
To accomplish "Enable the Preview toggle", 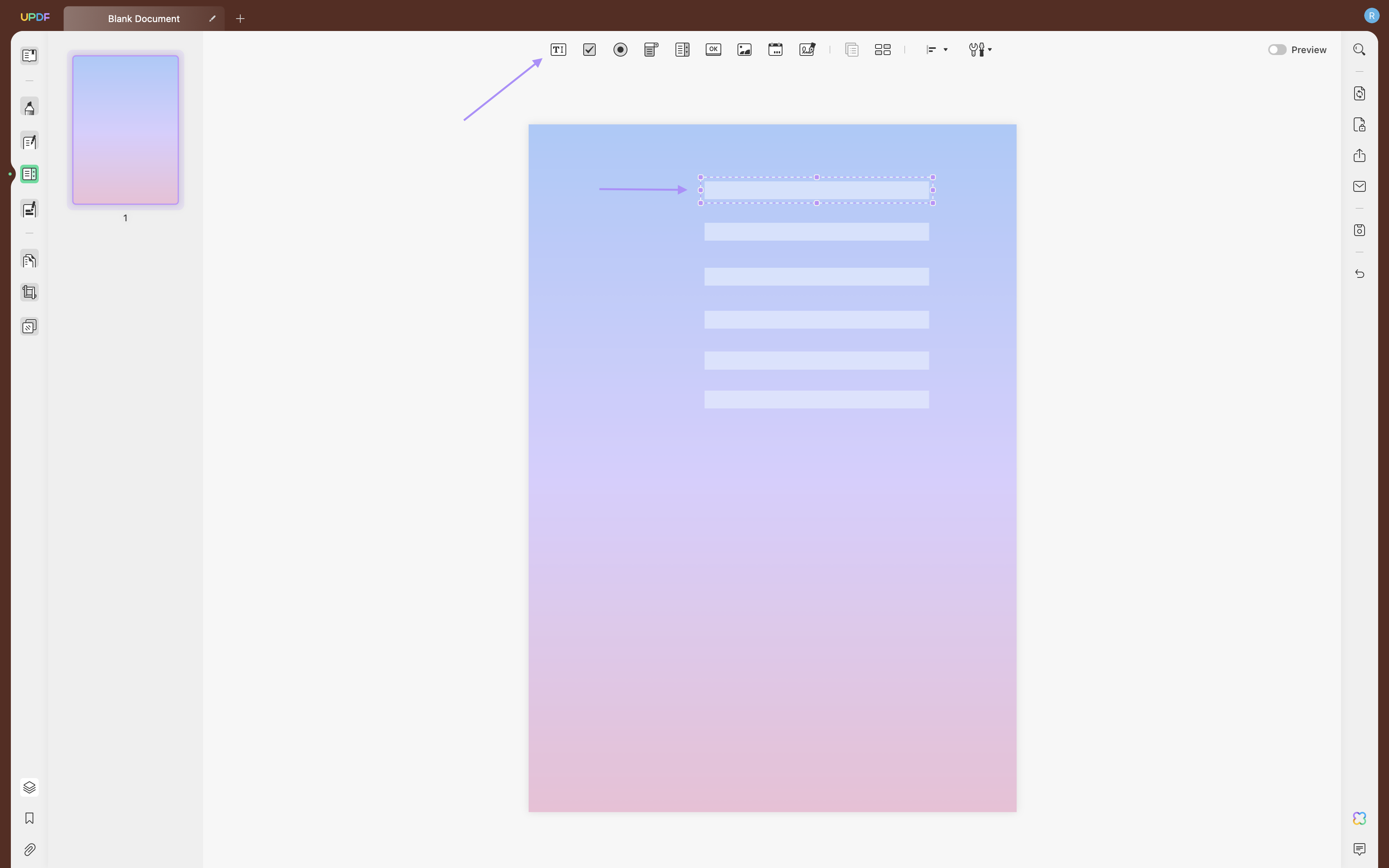I will [1277, 49].
